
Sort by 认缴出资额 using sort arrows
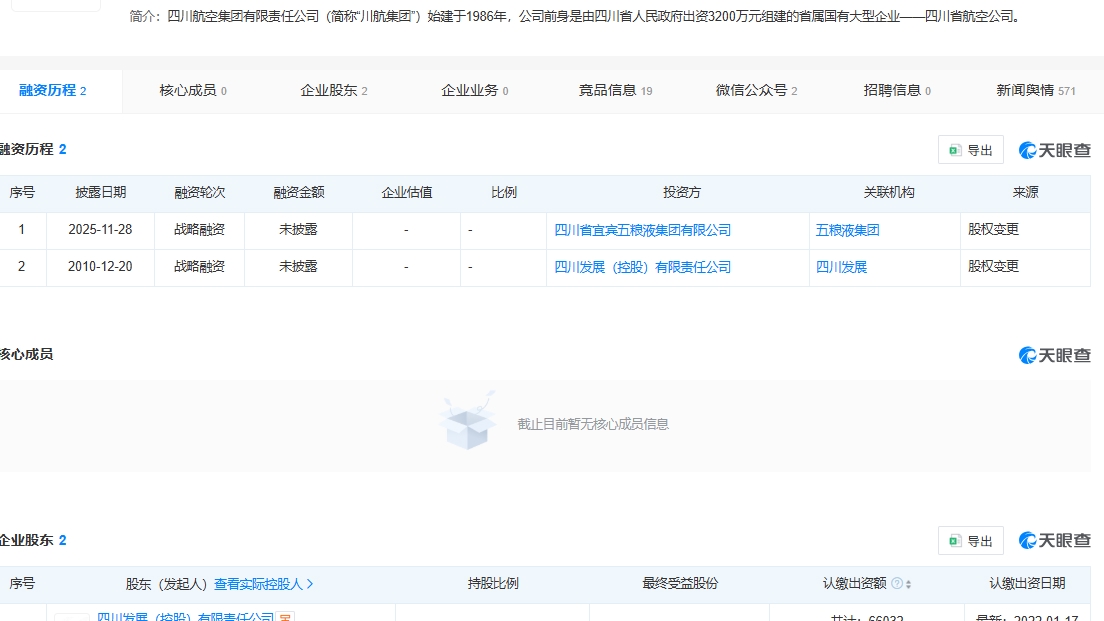(x=908, y=584)
